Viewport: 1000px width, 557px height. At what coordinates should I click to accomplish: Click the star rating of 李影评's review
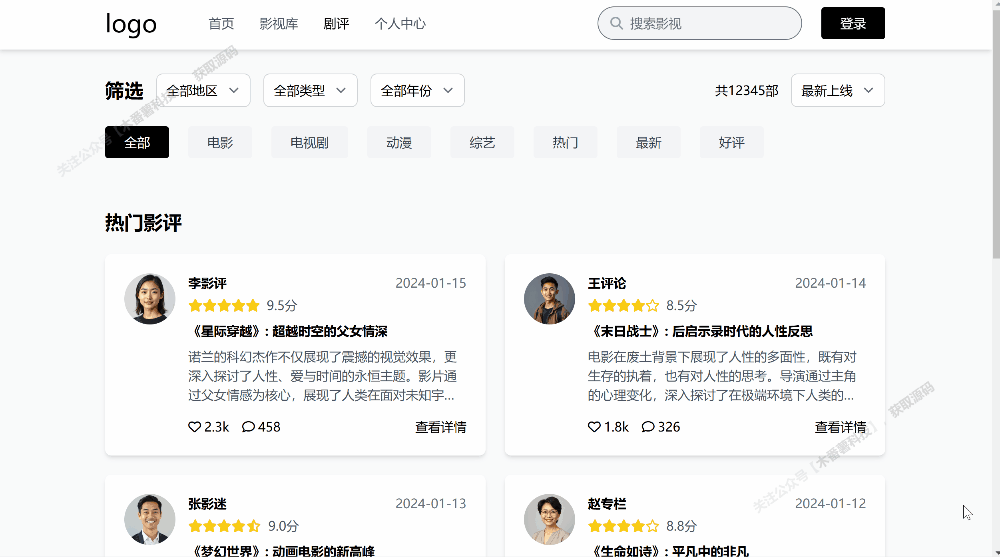tap(224, 306)
